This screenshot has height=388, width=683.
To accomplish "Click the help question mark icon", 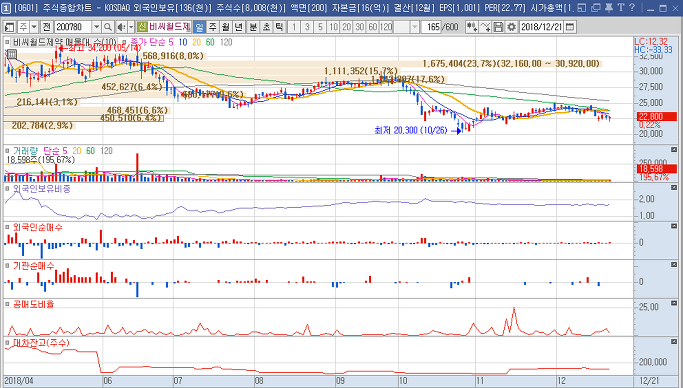I will 632,7.
